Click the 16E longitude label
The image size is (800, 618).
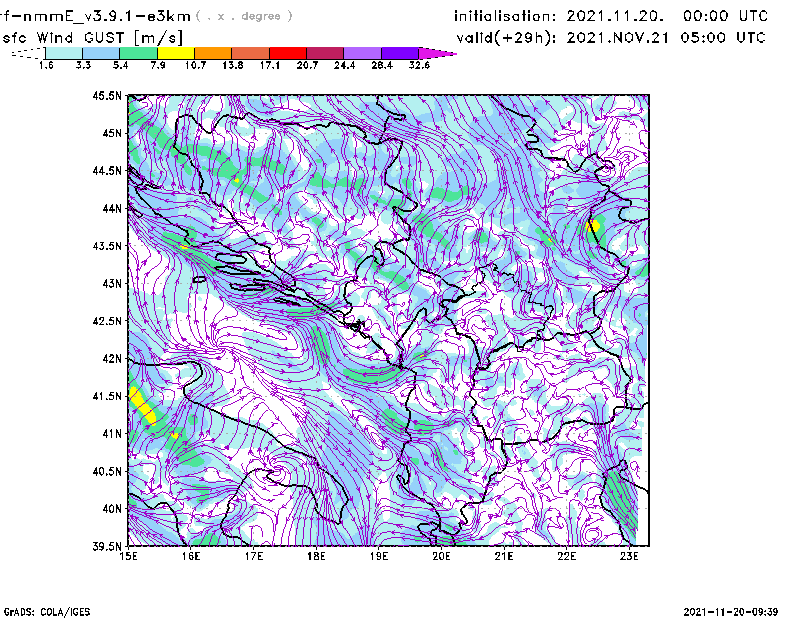point(191,556)
